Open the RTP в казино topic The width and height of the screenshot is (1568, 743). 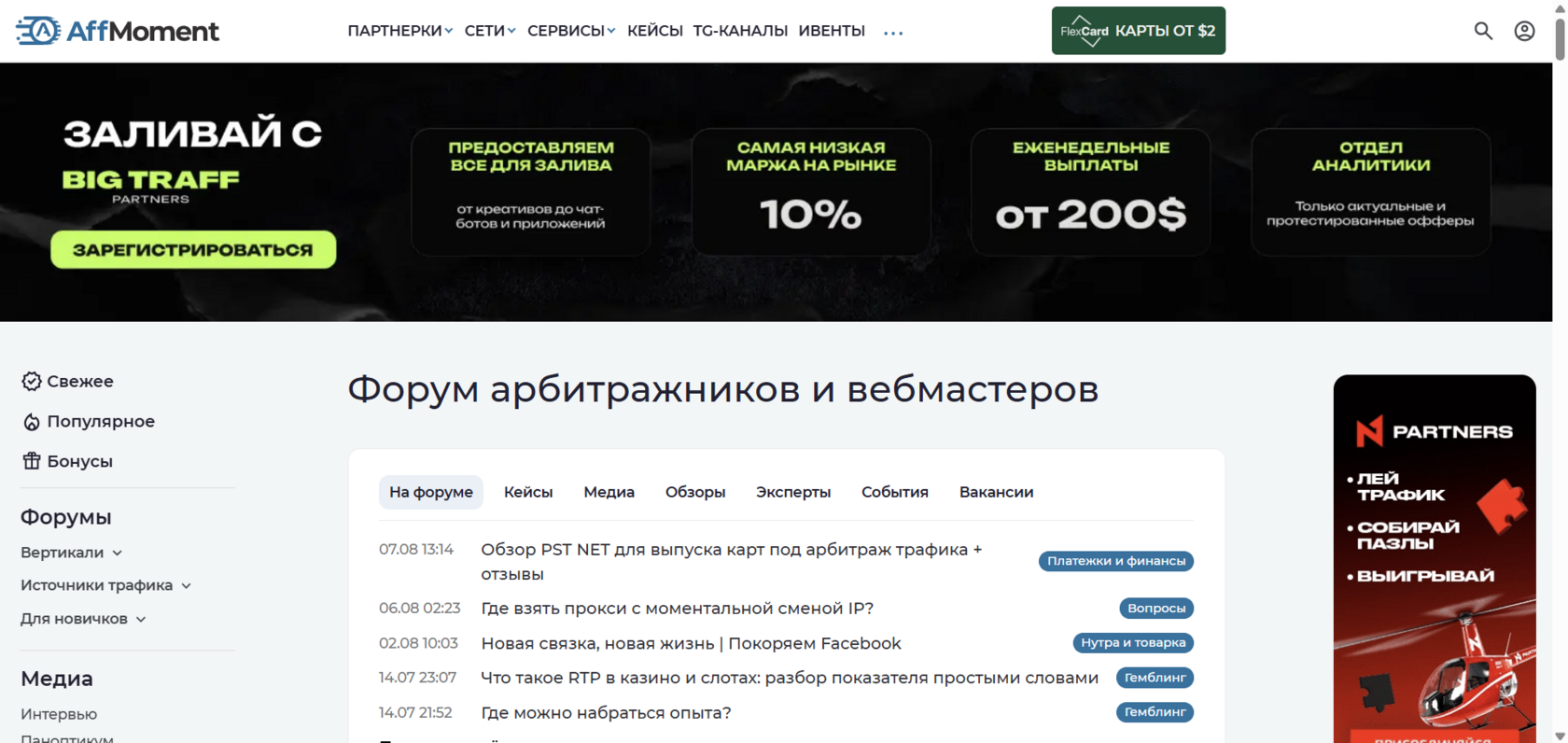click(x=790, y=678)
